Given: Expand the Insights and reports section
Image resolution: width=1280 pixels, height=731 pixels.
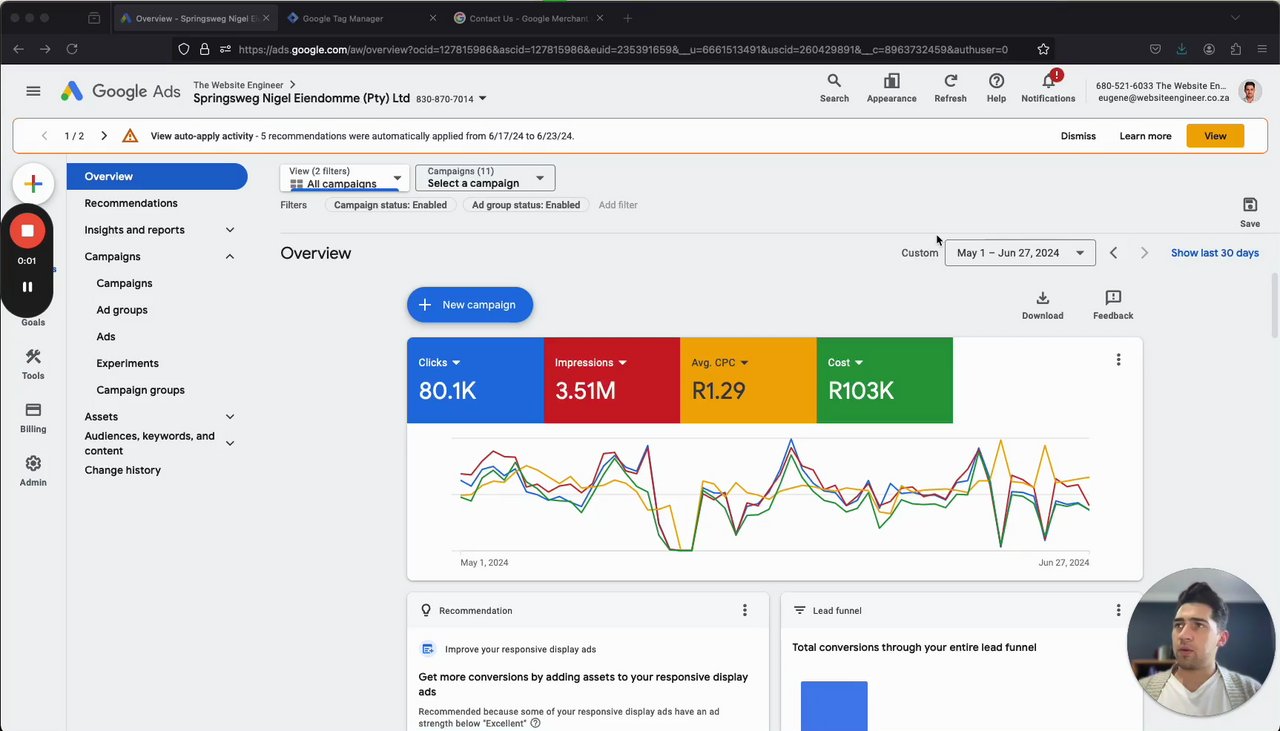Looking at the screenshot, I should (158, 230).
